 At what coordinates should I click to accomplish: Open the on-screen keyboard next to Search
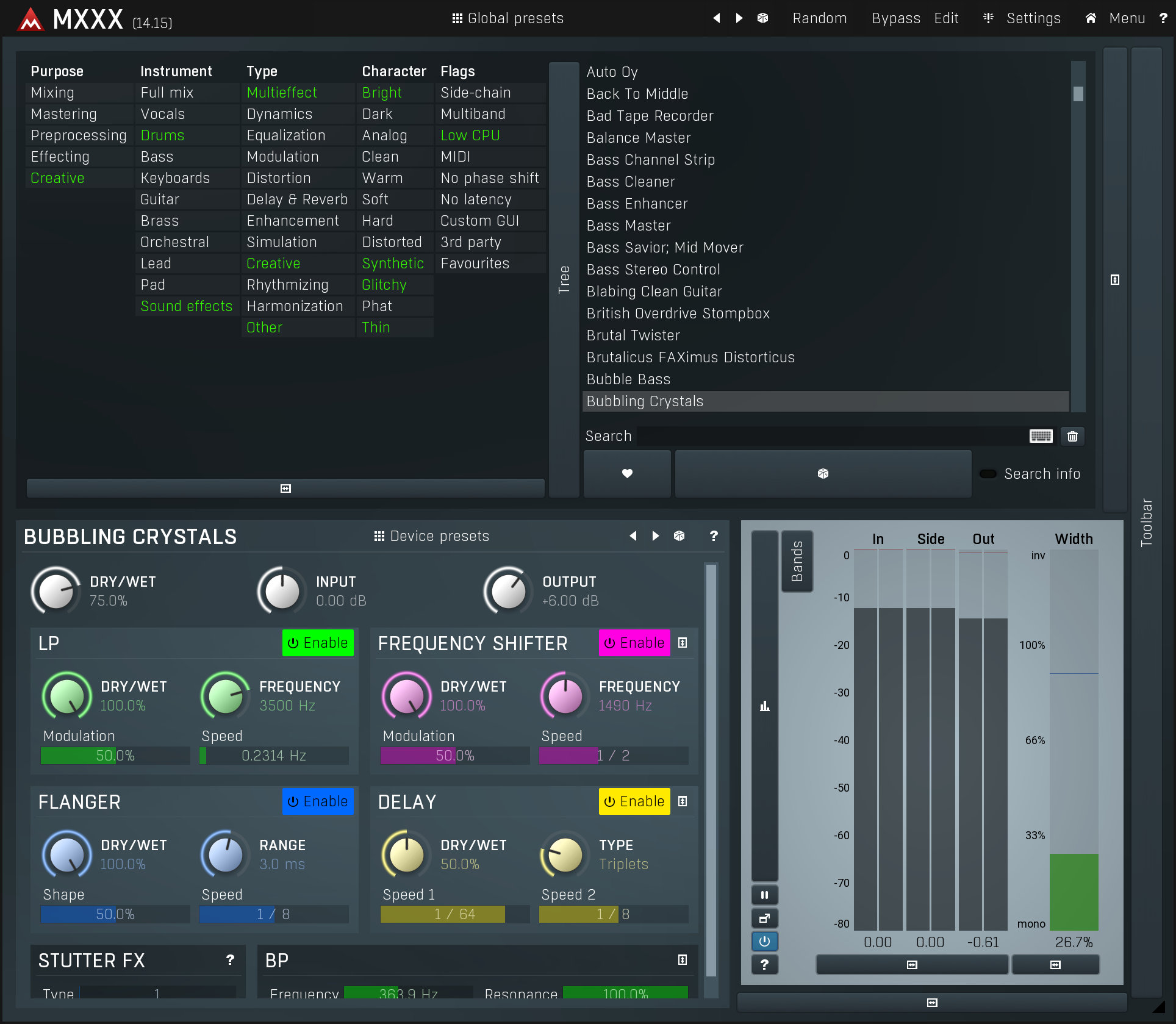click(1041, 436)
